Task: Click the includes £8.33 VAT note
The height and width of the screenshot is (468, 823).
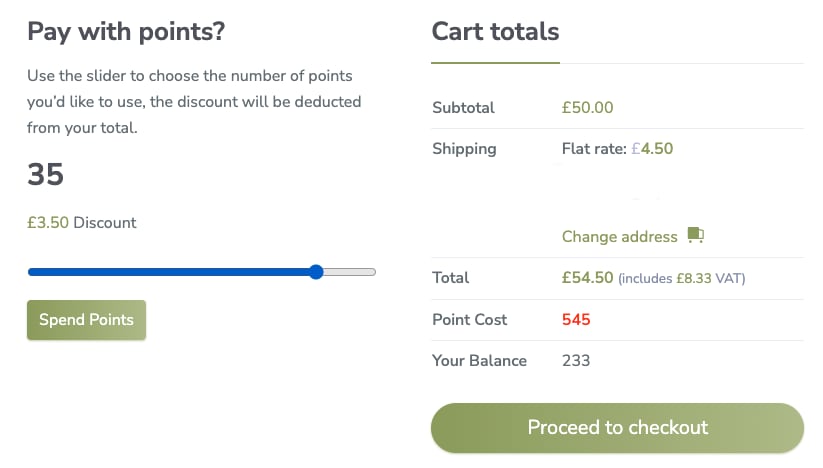Action: [x=682, y=279]
